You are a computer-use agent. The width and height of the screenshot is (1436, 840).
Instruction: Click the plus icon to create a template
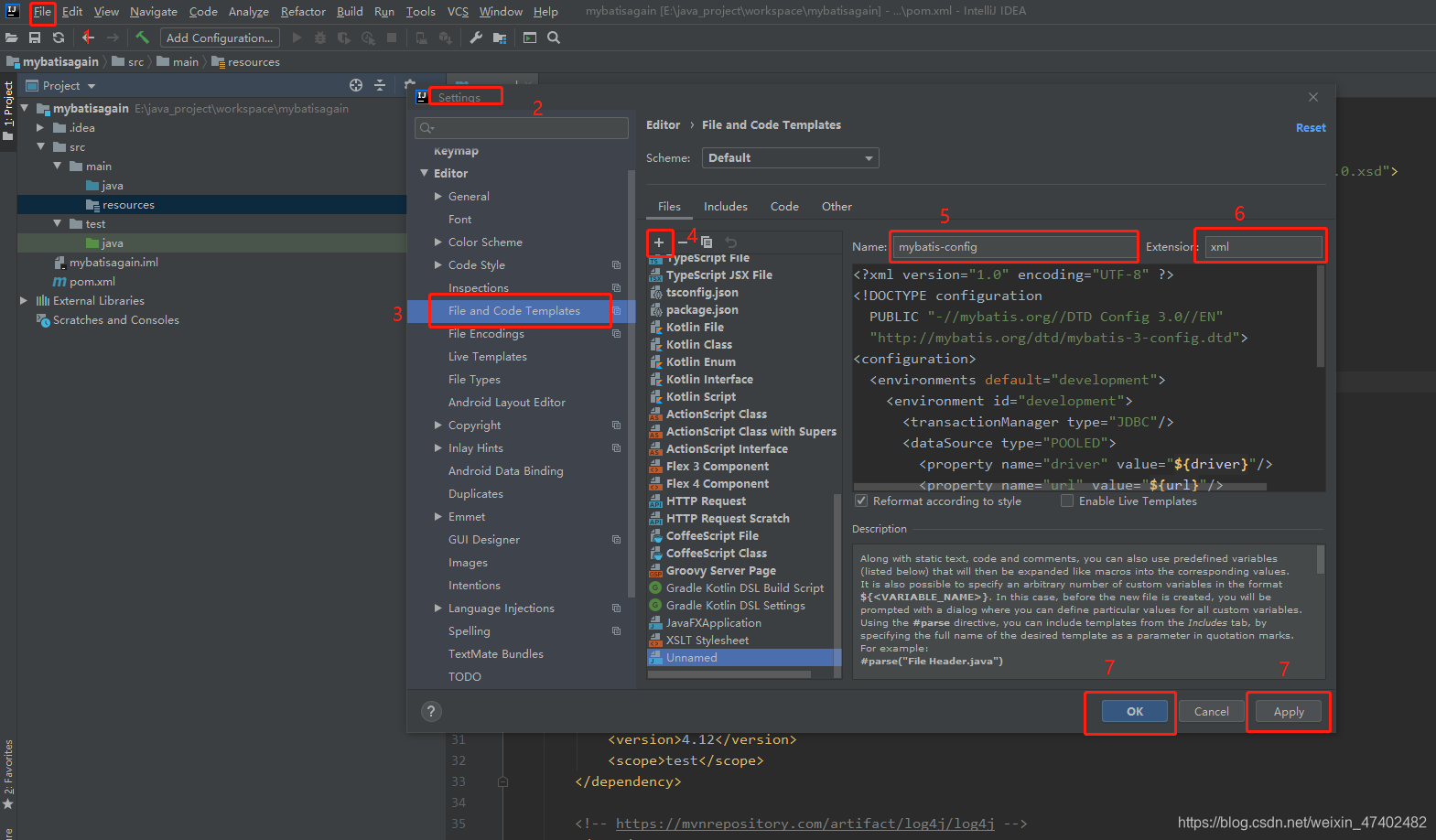[x=659, y=242]
